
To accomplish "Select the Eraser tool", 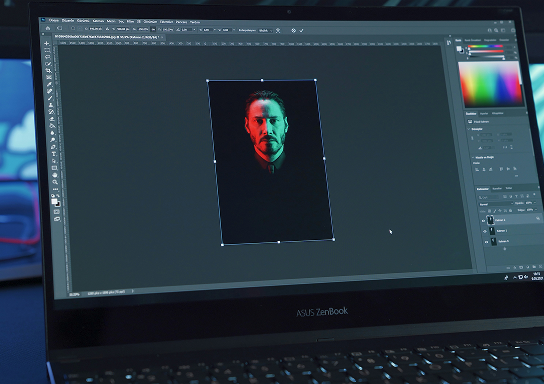I will coord(52,119).
